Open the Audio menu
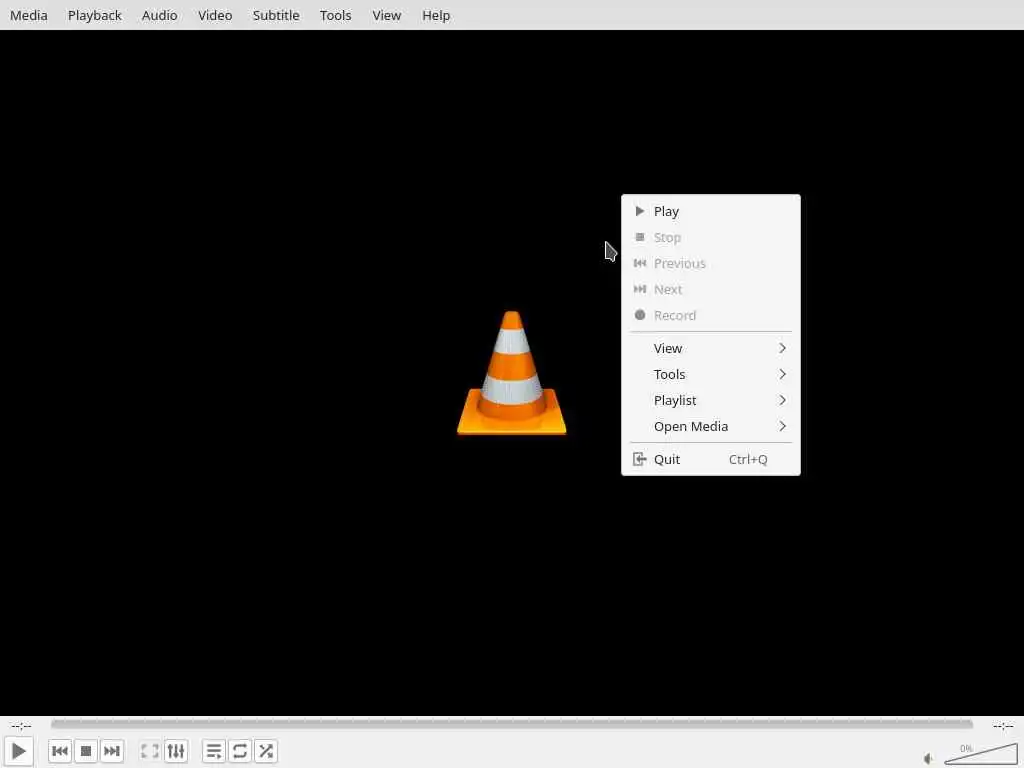 coord(159,15)
